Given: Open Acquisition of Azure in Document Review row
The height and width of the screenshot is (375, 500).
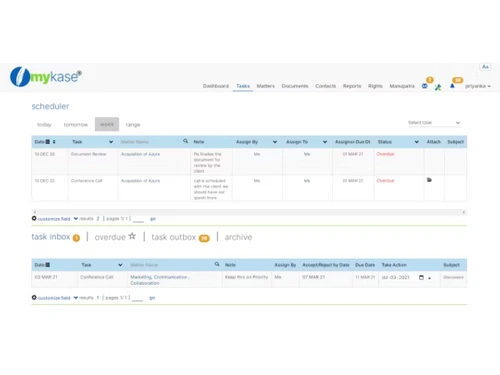Looking at the screenshot, I should pos(140,154).
